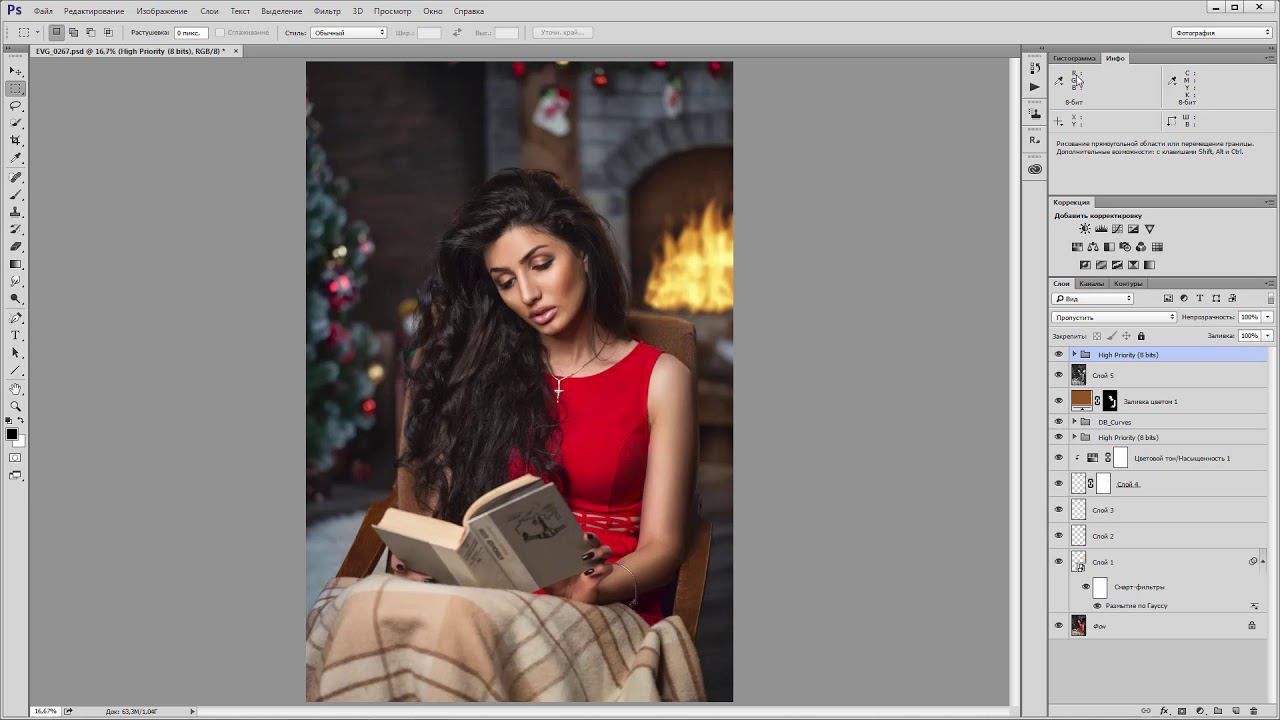Open the blend mode Пропустить dropdown

[1114, 317]
